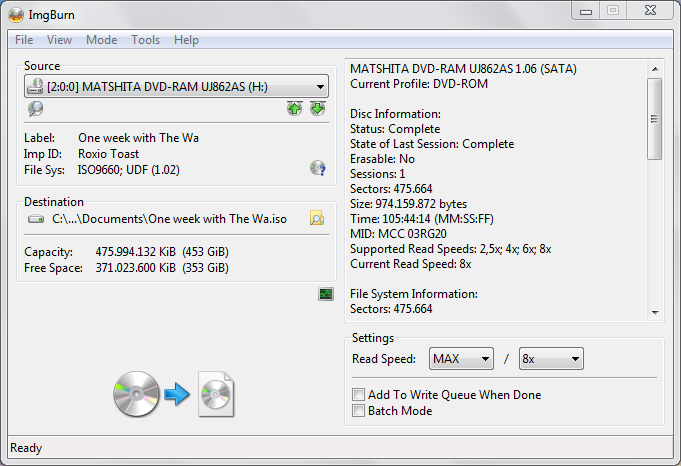The width and height of the screenshot is (681, 466).
Task: Start reading the disc to an image file
Action: tap(175, 394)
